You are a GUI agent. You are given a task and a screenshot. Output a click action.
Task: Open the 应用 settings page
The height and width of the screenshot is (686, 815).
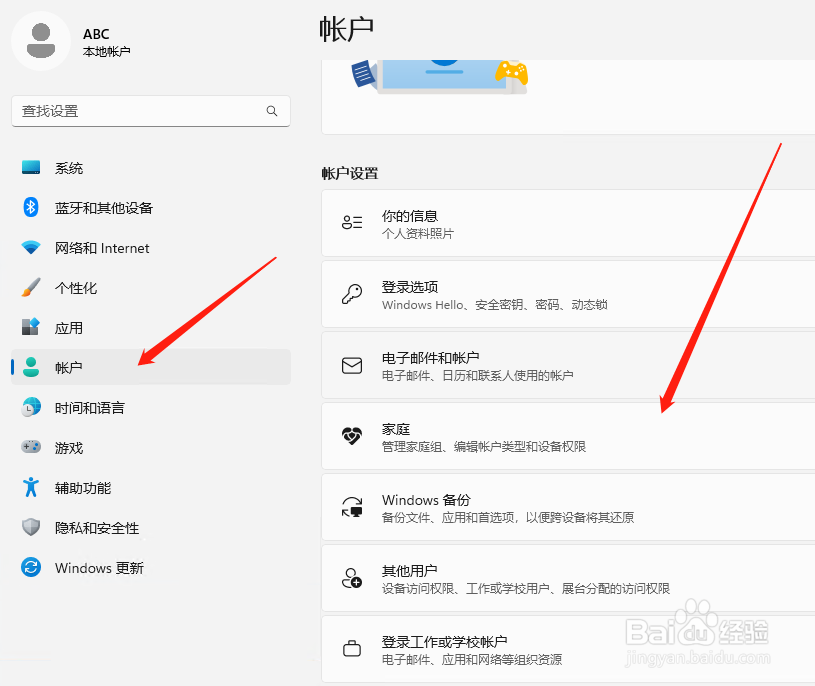[x=151, y=328]
